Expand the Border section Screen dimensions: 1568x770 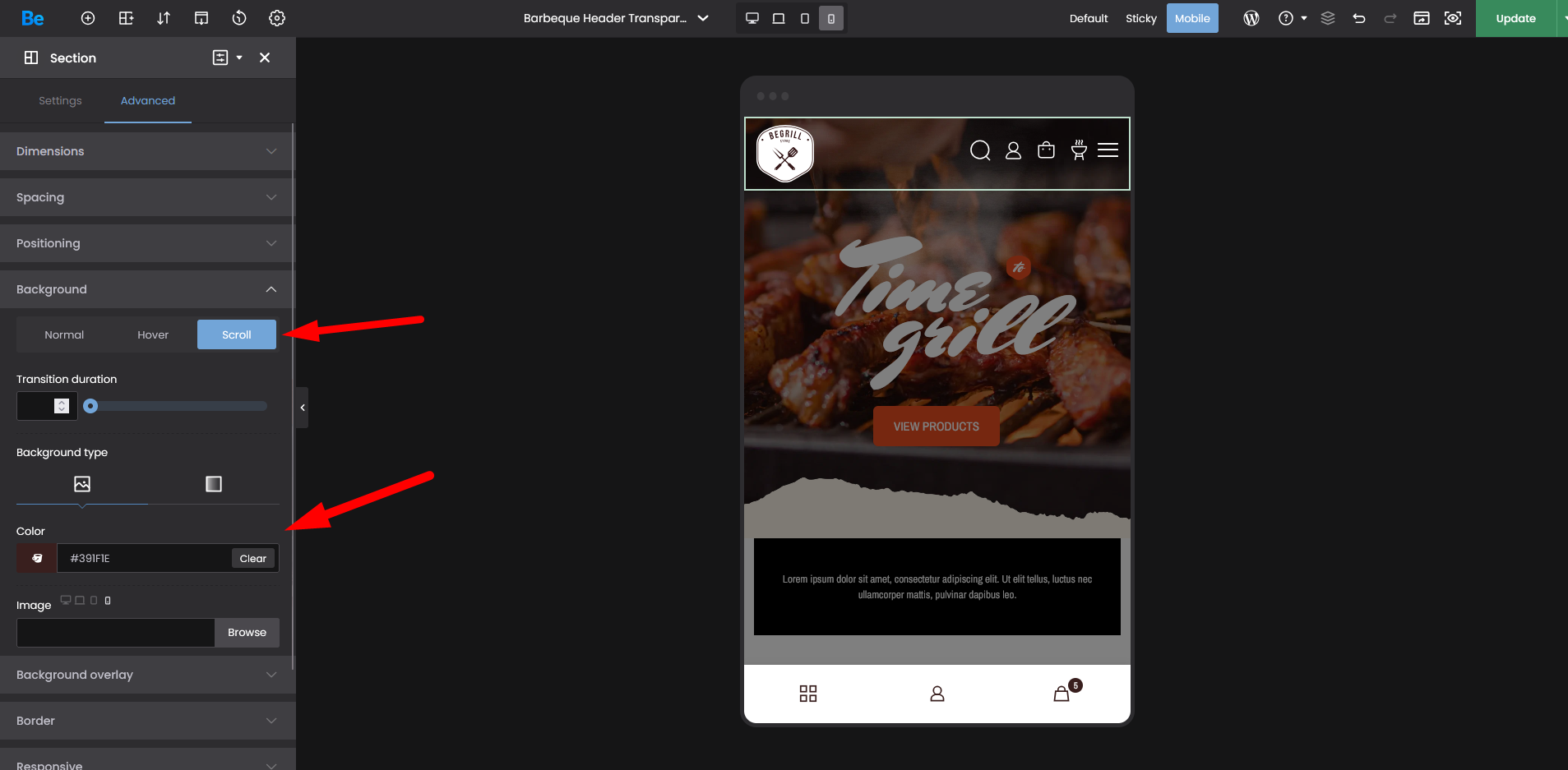tap(146, 721)
